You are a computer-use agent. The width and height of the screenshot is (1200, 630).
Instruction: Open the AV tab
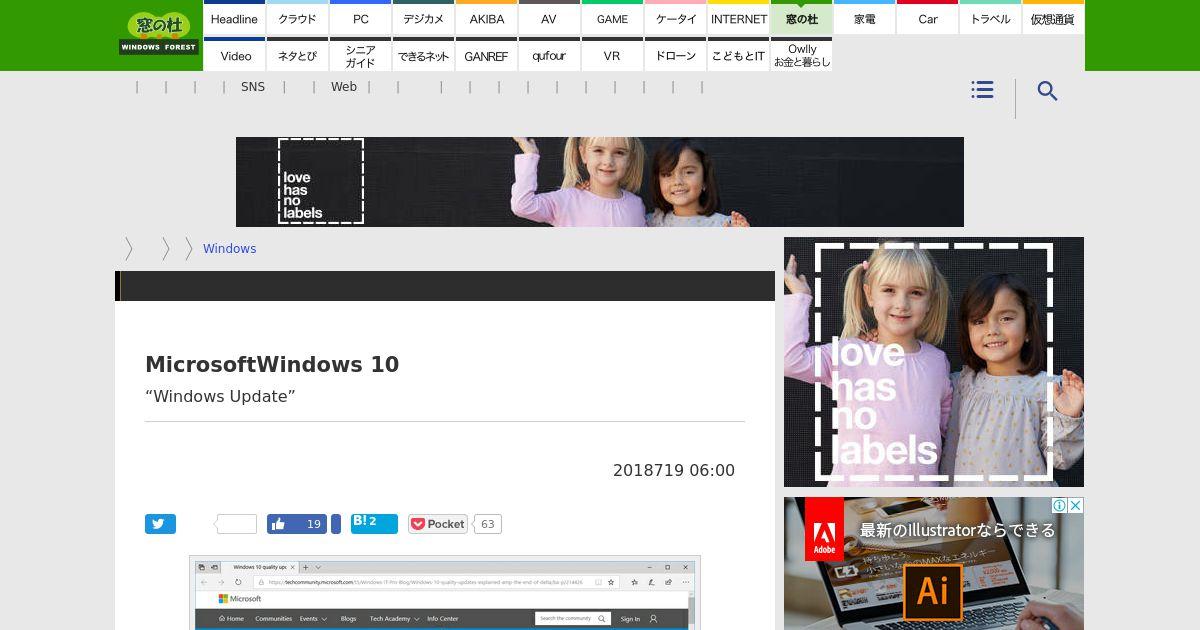[x=549, y=18]
